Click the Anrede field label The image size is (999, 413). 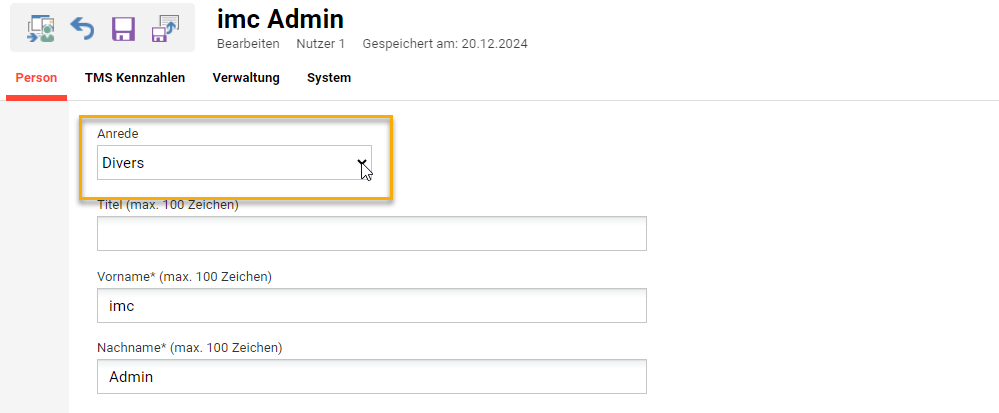point(117,133)
